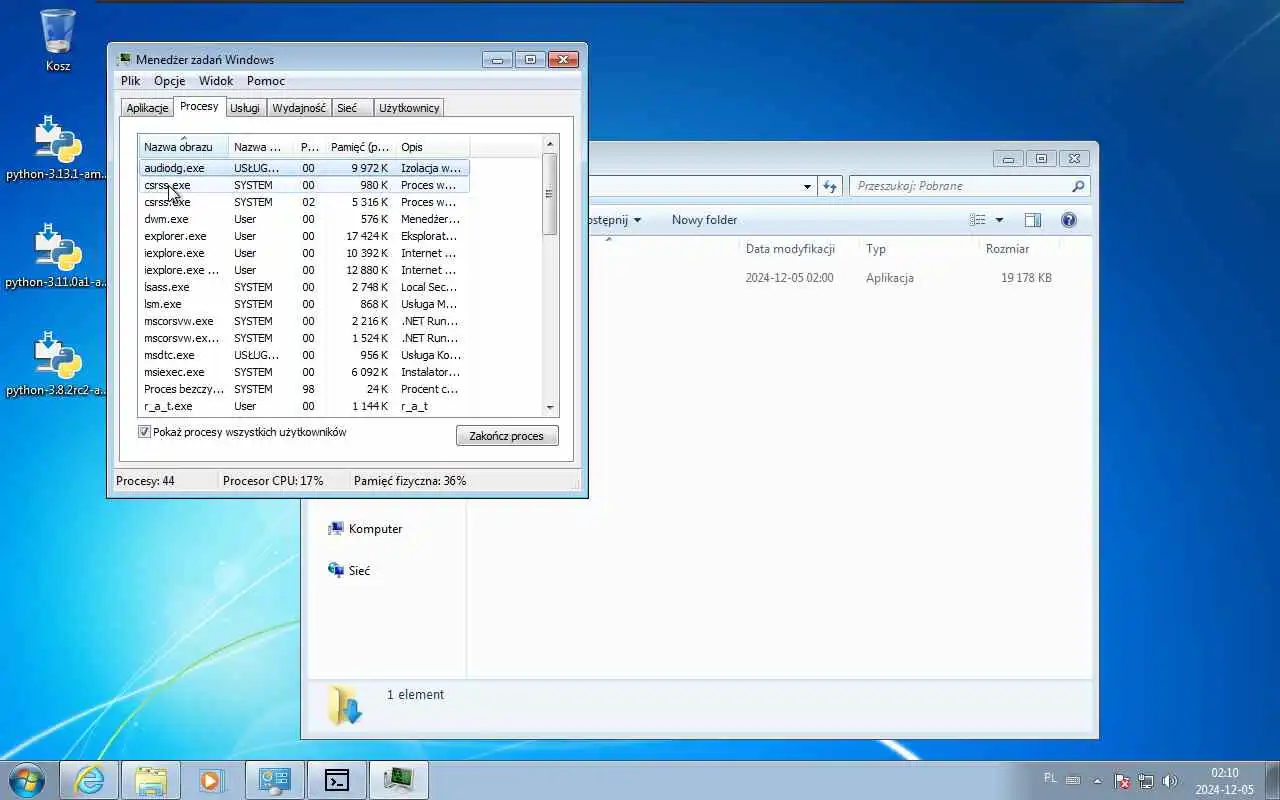
Task: Open the Opcje menu in Task Manager
Action: coord(169,81)
